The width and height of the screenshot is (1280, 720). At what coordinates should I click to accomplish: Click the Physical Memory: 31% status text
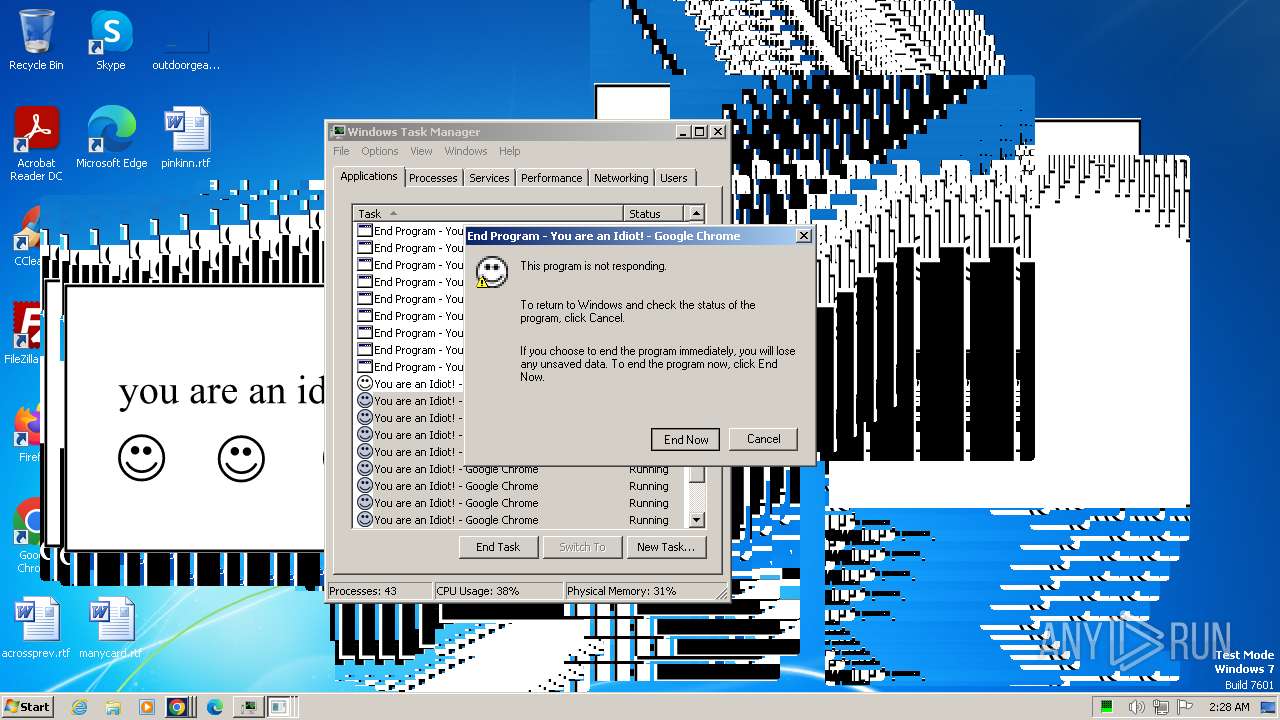tap(622, 591)
